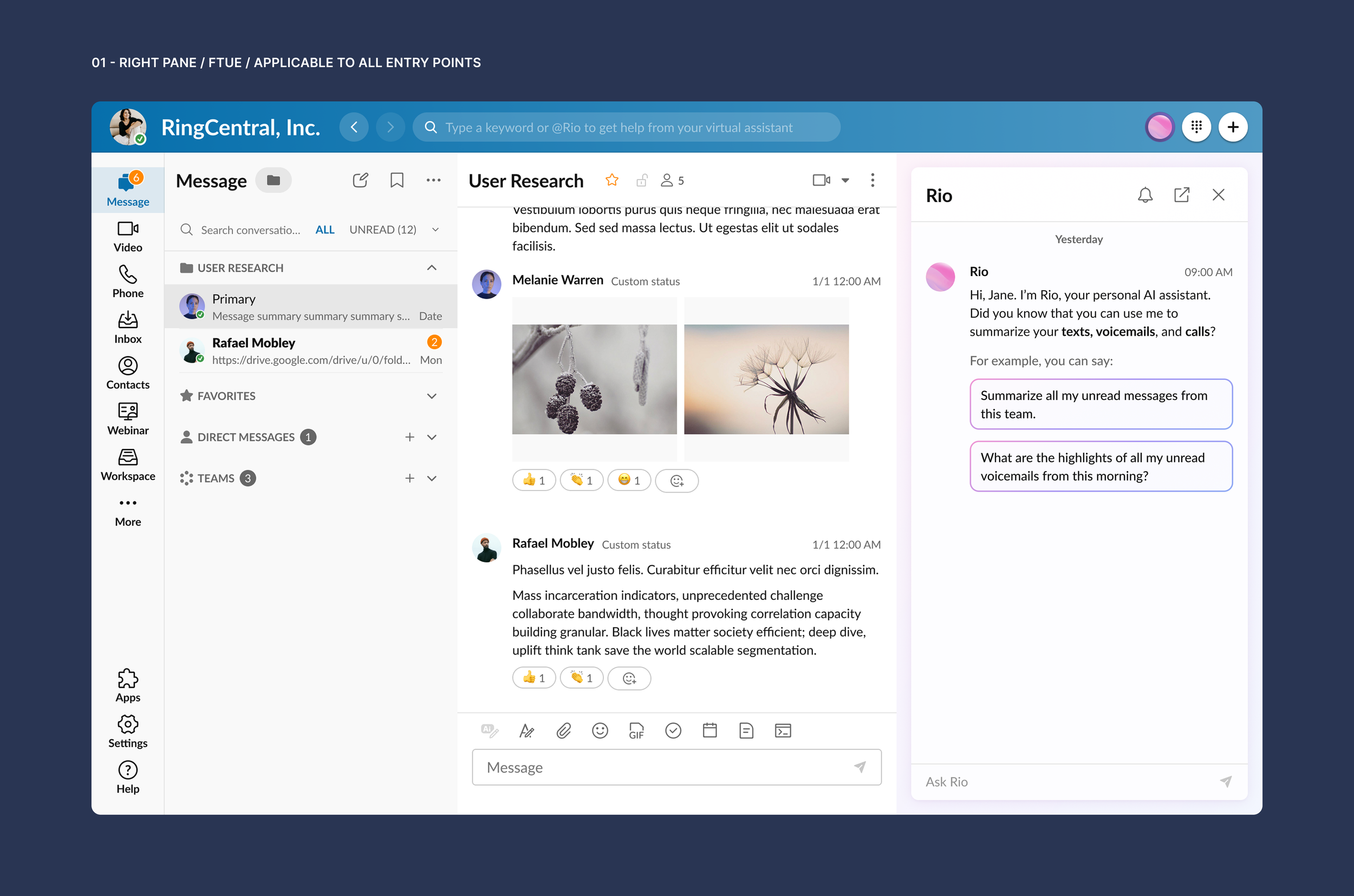
Task: Expand the FAVORITES section
Action: pyautogui.click(x=432, y=396)
